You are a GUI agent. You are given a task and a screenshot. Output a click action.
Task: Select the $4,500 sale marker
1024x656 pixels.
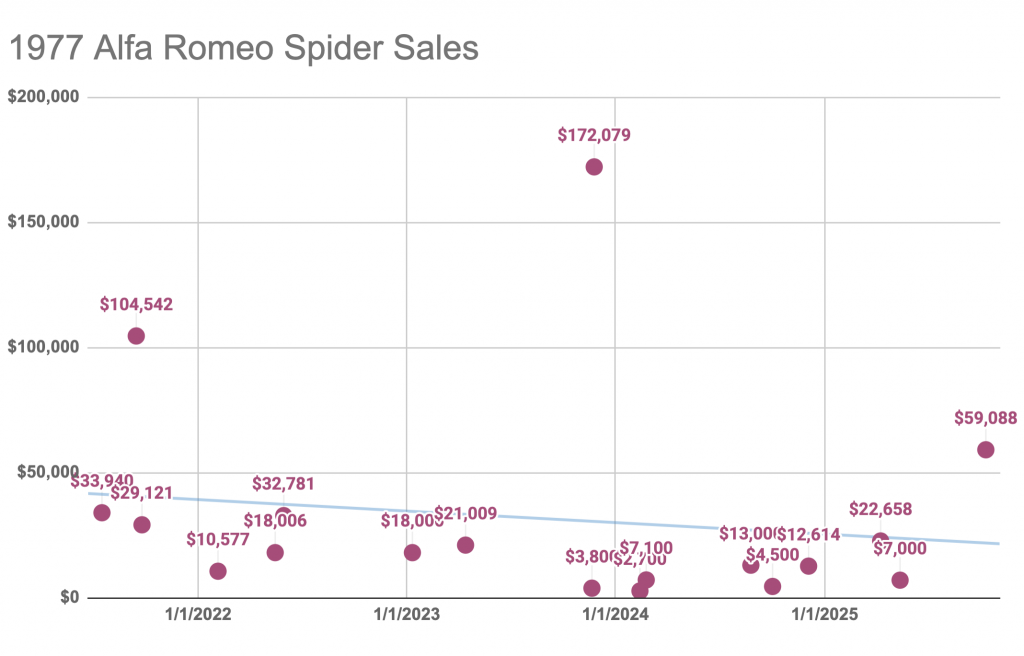coord(772,586)
